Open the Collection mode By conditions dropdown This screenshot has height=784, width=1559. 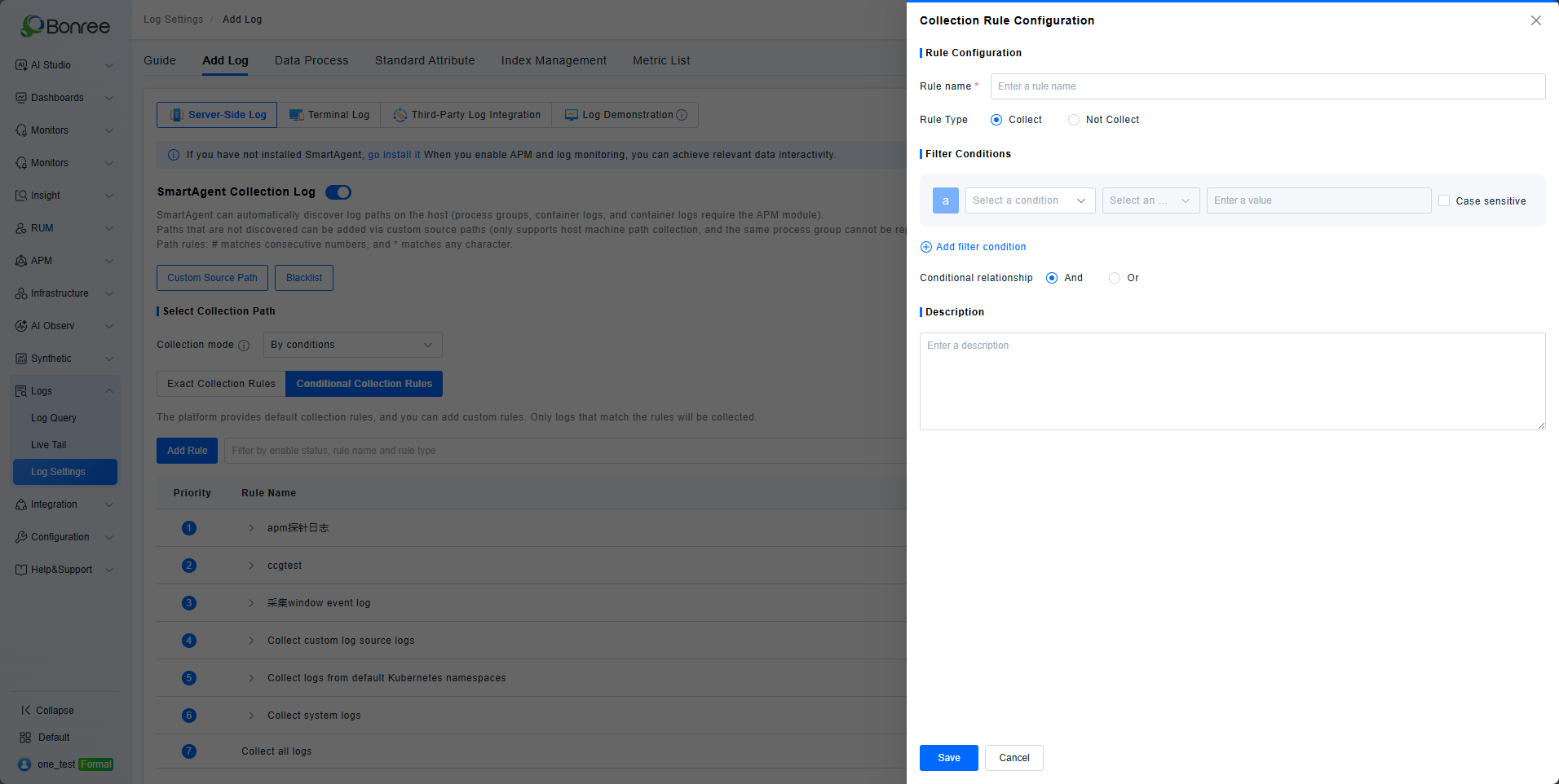[x=353, y=345]
